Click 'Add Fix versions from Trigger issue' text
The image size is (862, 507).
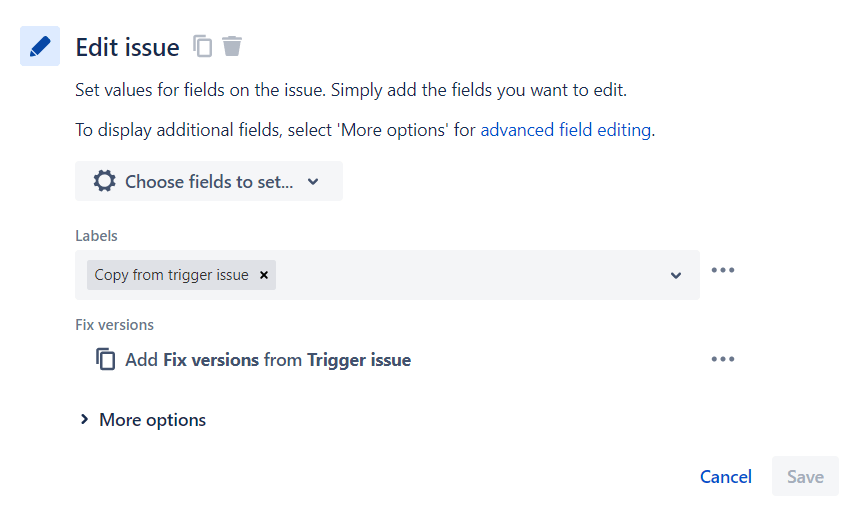[x=268, y=360]
